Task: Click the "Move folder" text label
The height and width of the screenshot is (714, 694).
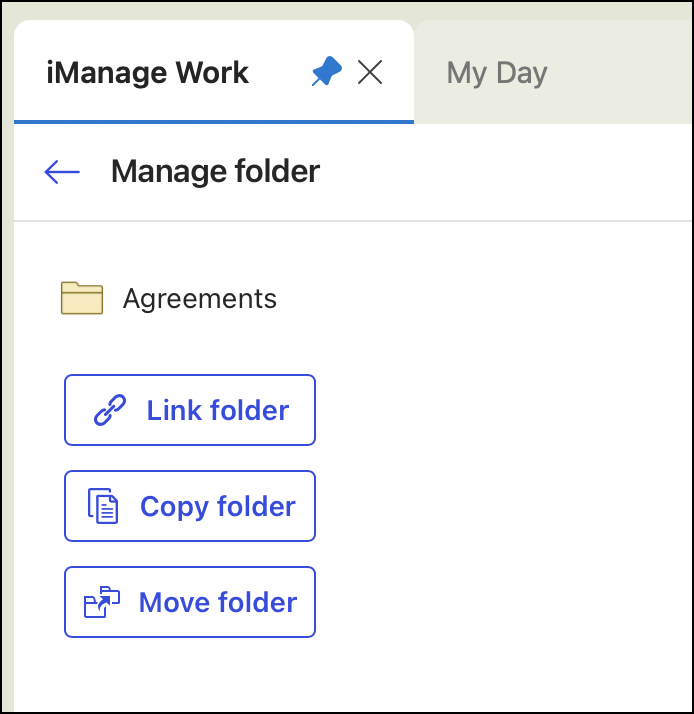Action: [x=218, y=602]
